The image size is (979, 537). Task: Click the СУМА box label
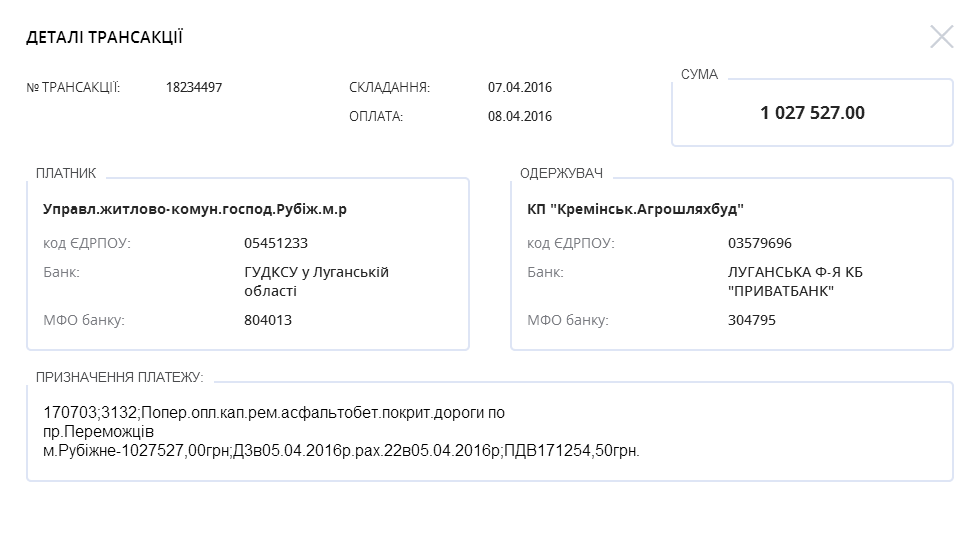699,74
